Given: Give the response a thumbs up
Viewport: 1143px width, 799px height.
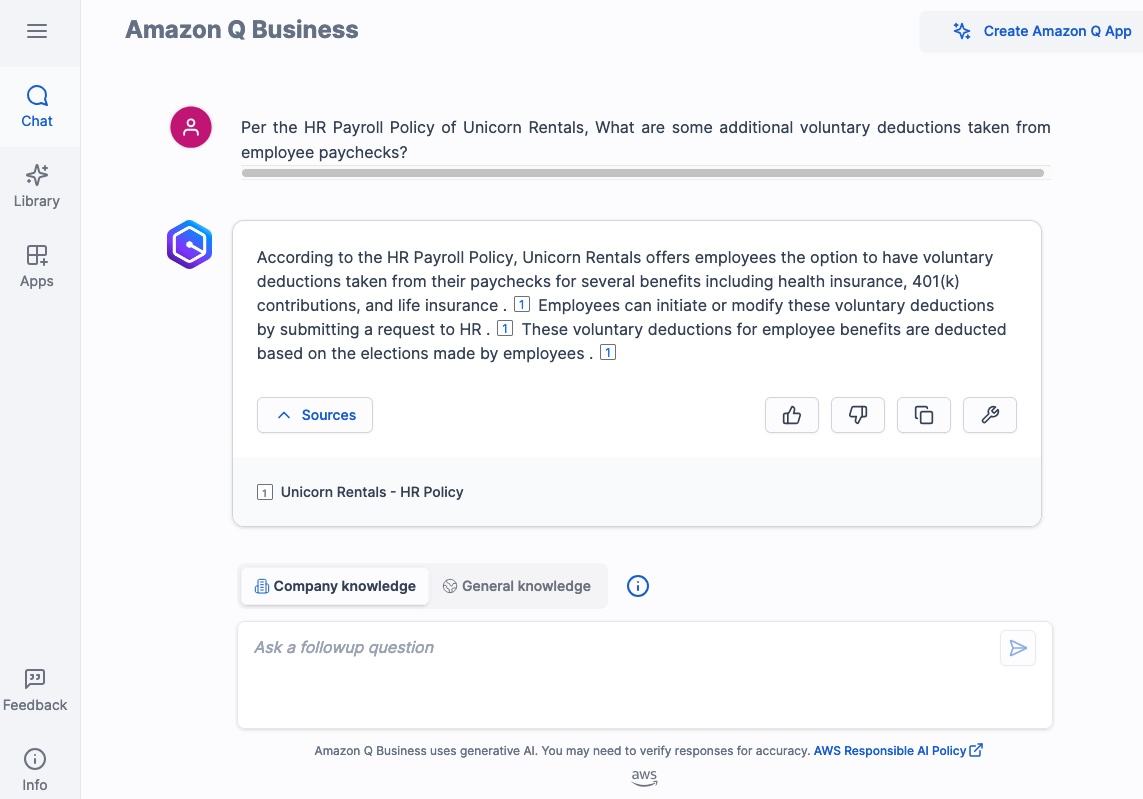Looking at the screenshot, I should point(791,414).
